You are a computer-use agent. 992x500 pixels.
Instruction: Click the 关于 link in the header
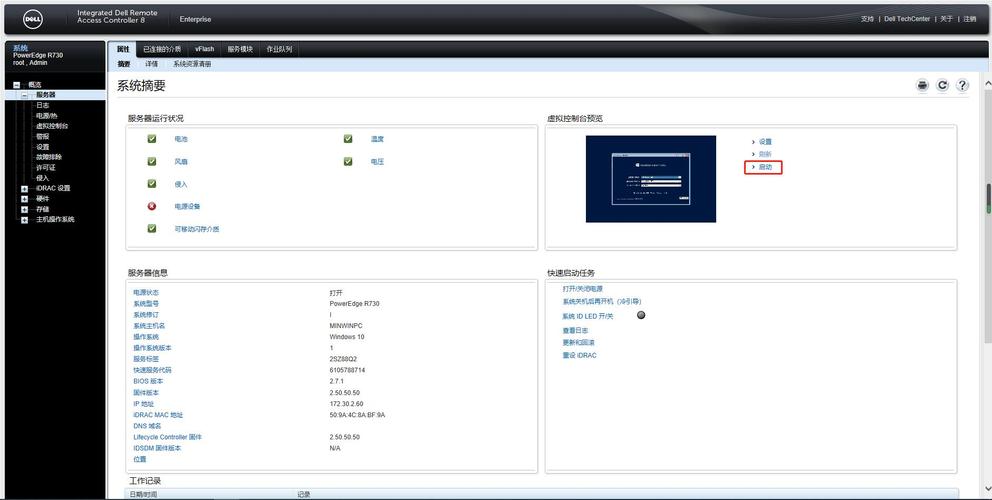[946, 19]
